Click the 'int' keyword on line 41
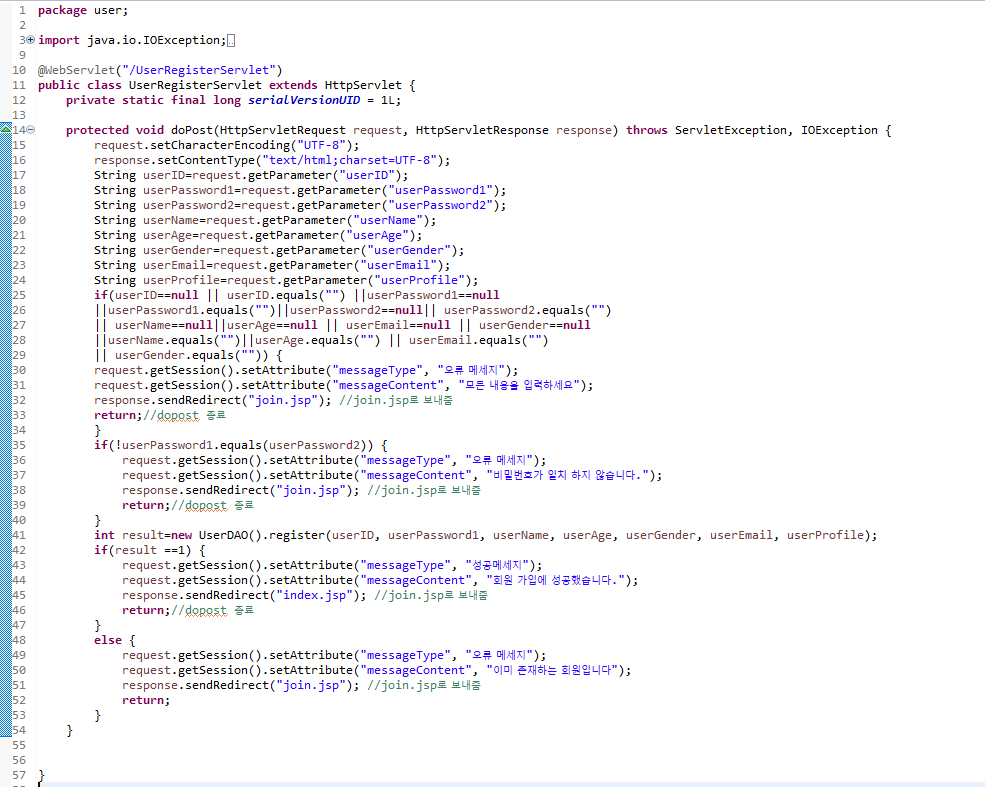 point(104,536)
